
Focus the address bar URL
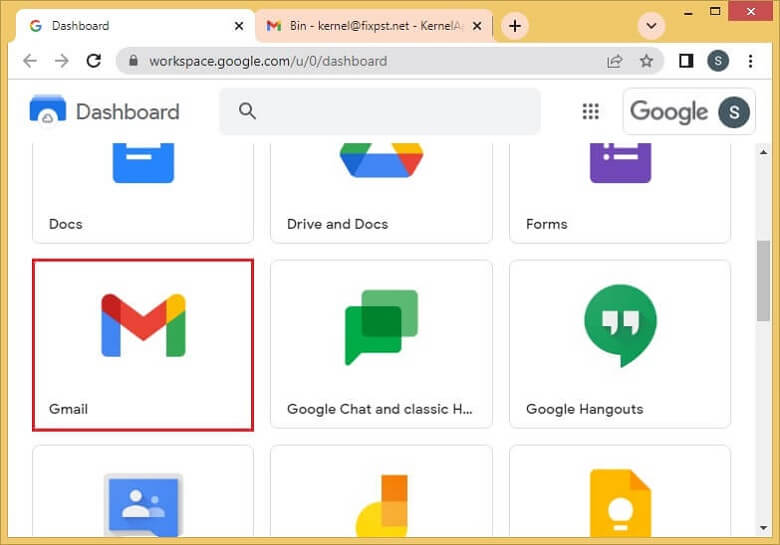click(268, 61)
